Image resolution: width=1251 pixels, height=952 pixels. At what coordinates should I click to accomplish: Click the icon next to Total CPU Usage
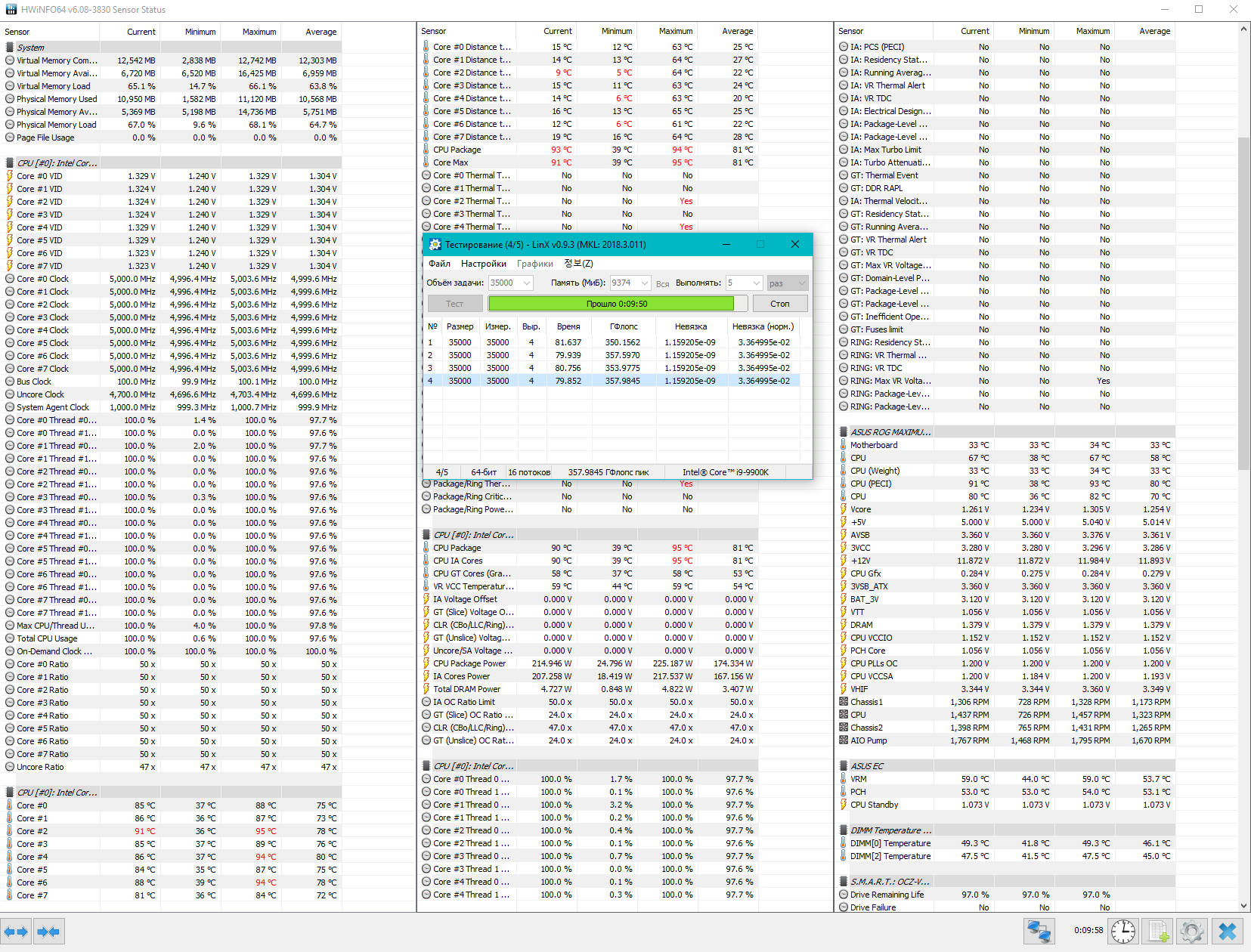tap(10, 638)
